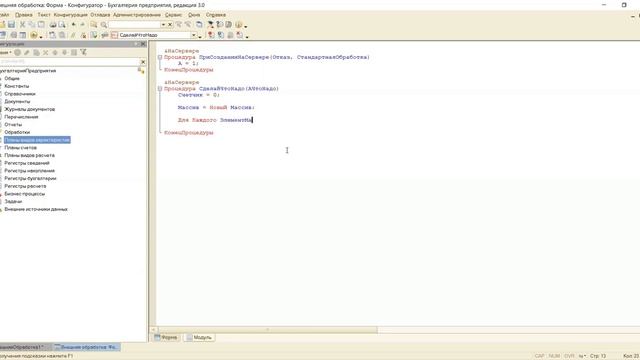Click the Delete X icon in configuration panel toolbar
The width and height of the screenshot is (640, 360).
pyautogui.click(x=46, y=52)
